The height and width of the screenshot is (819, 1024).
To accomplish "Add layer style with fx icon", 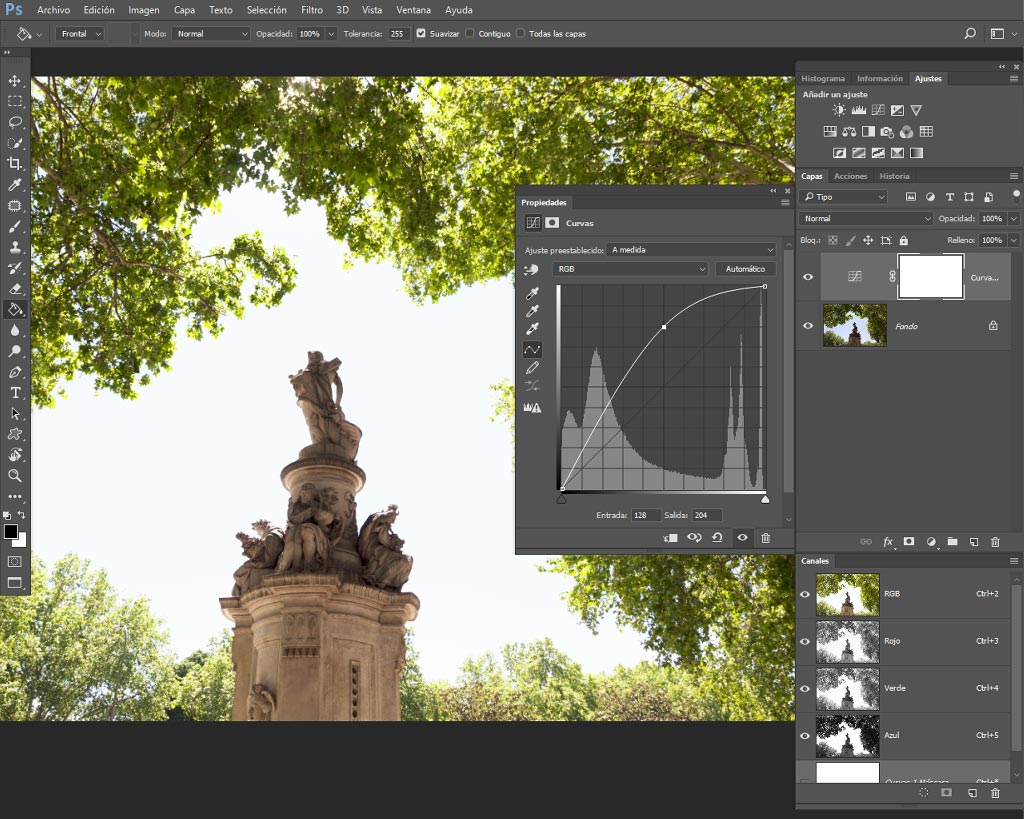I will [888, 541].
